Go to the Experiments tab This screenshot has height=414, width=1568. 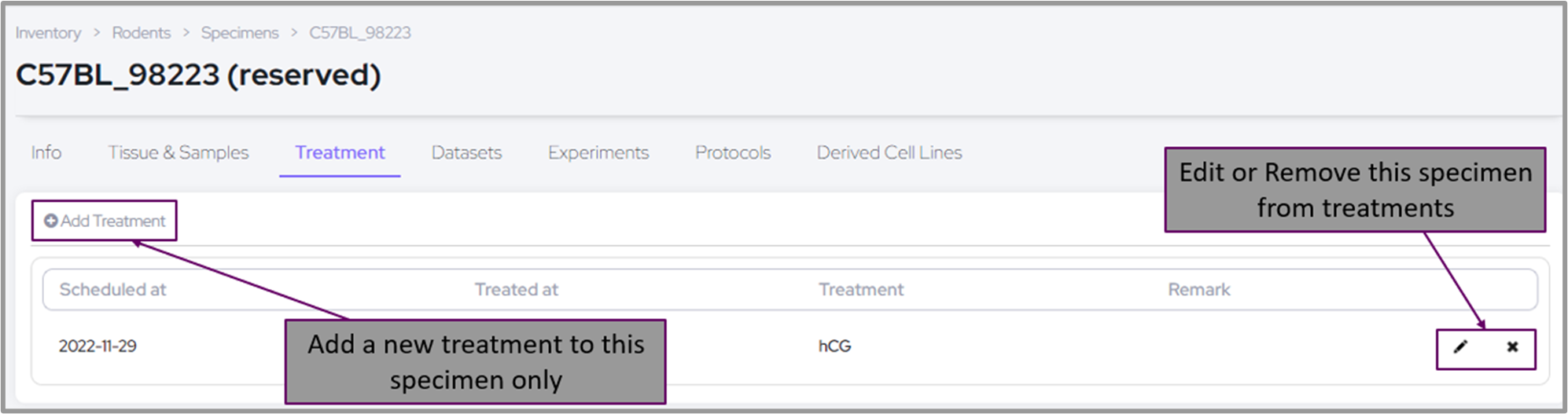point(598,152)
